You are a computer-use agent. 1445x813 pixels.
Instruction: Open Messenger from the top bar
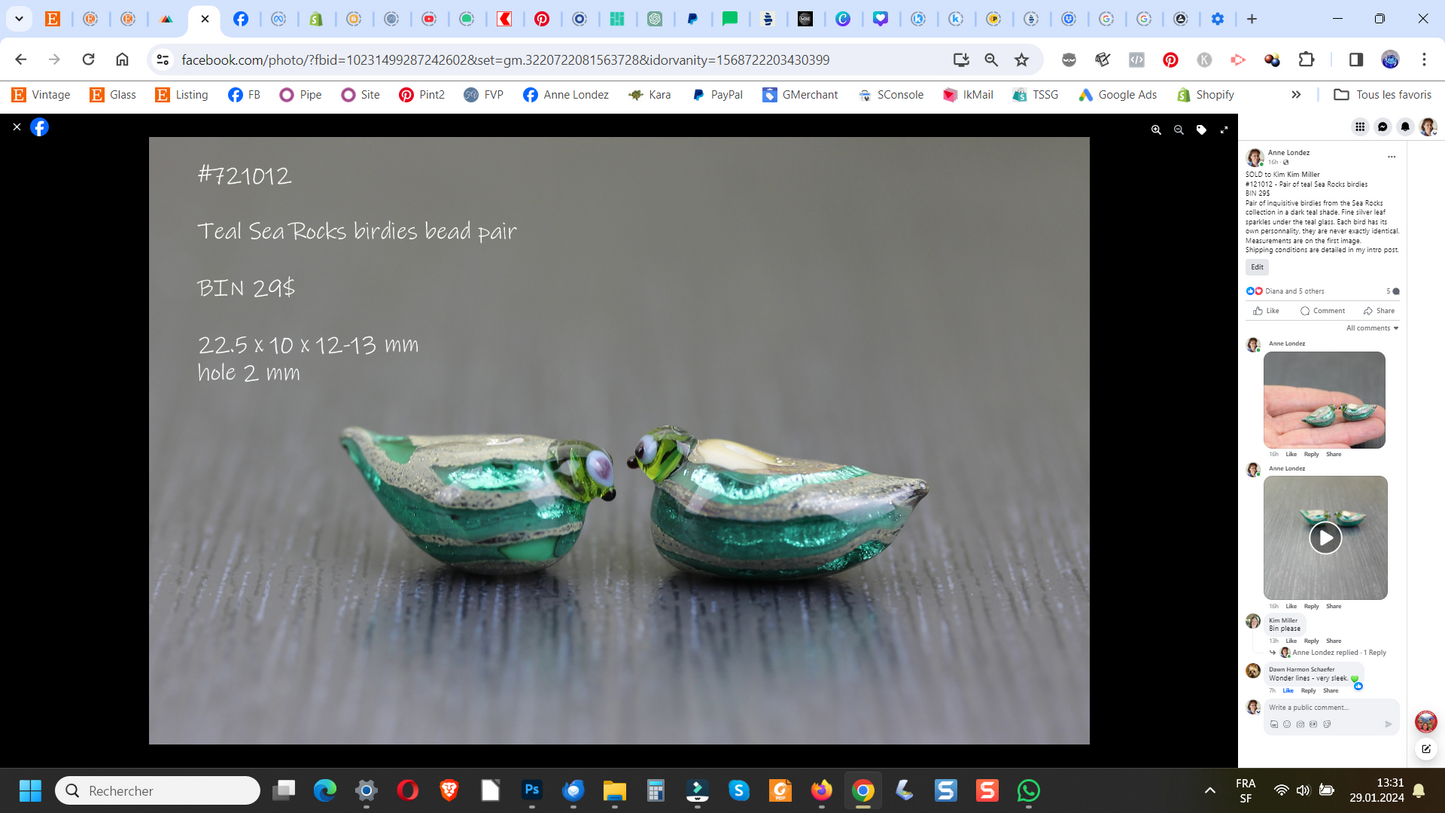[1381, 126]
